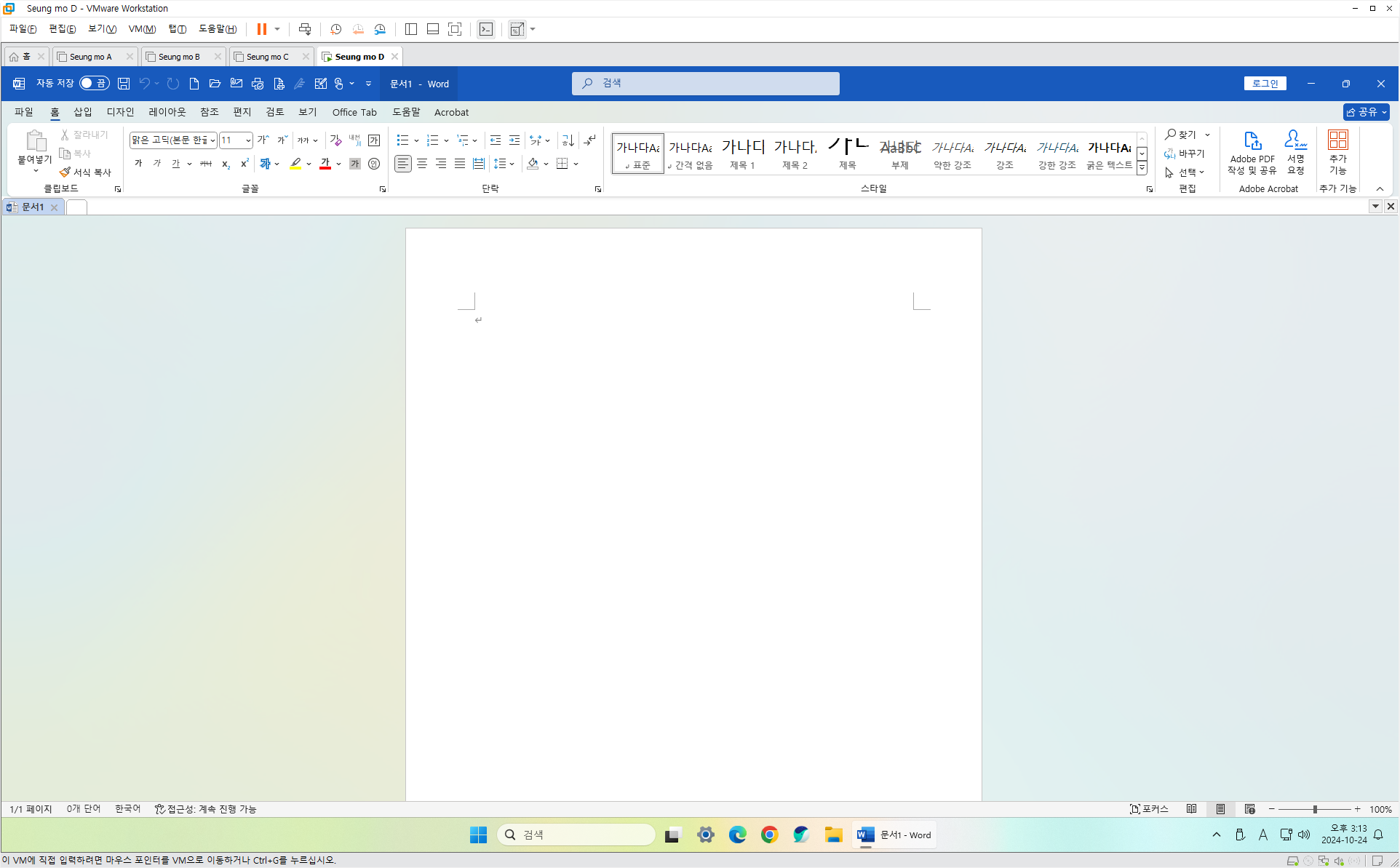Click the subscript icon

pyautogui.click(x=226, y=164)
